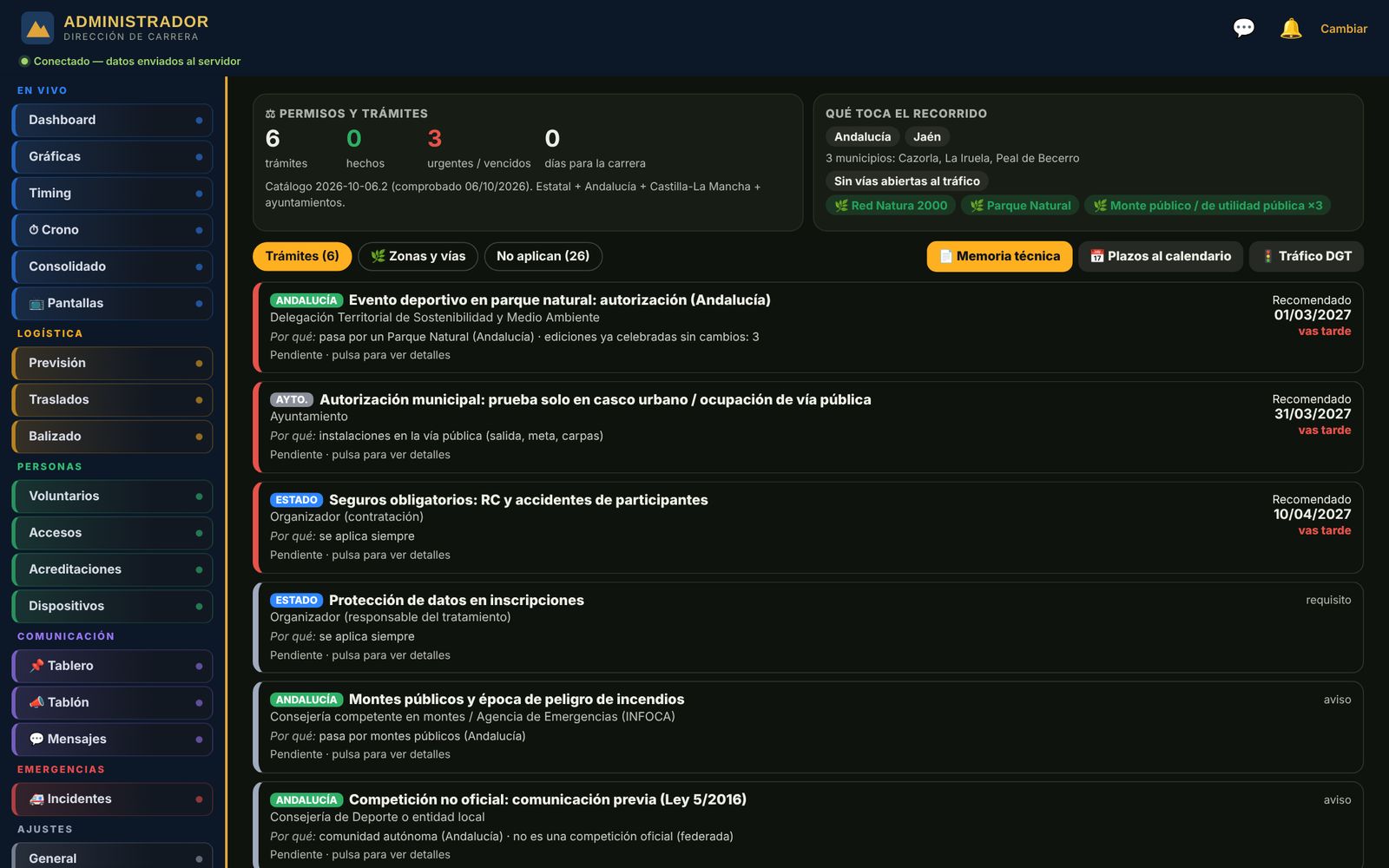Switch to Zonas y vías tab
Viewport: 1389px width, 868px height.
(418, 256)
